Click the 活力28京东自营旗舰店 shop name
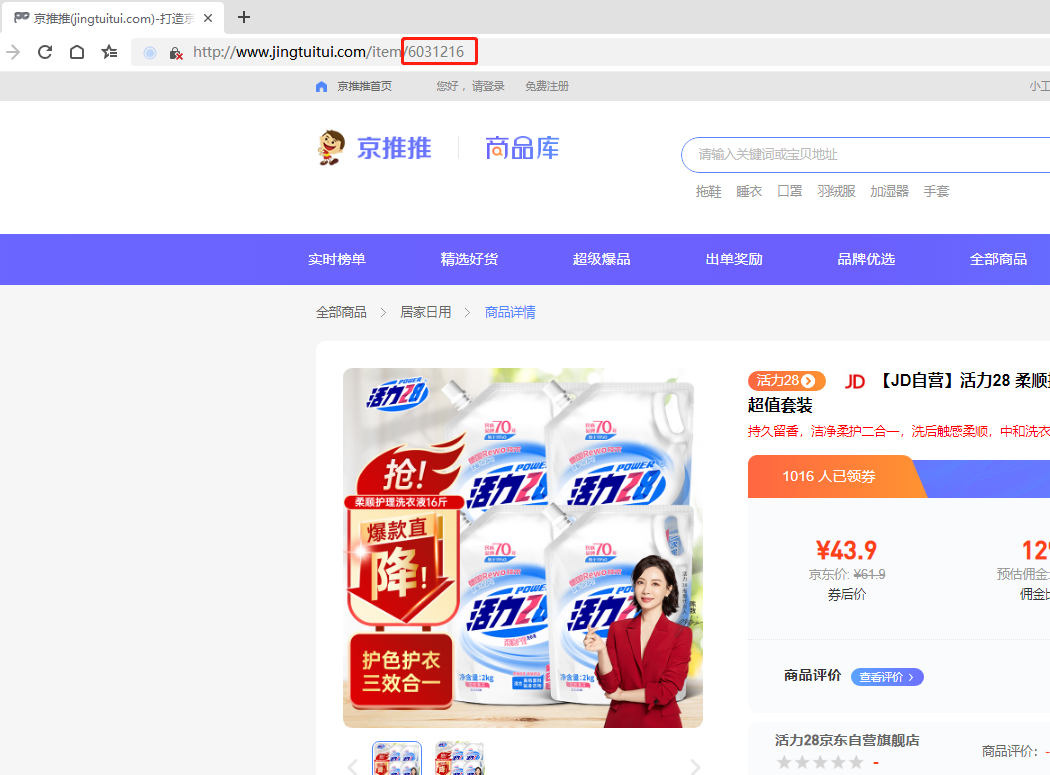This screenshot has width=1050, height=775. (847, 740)
